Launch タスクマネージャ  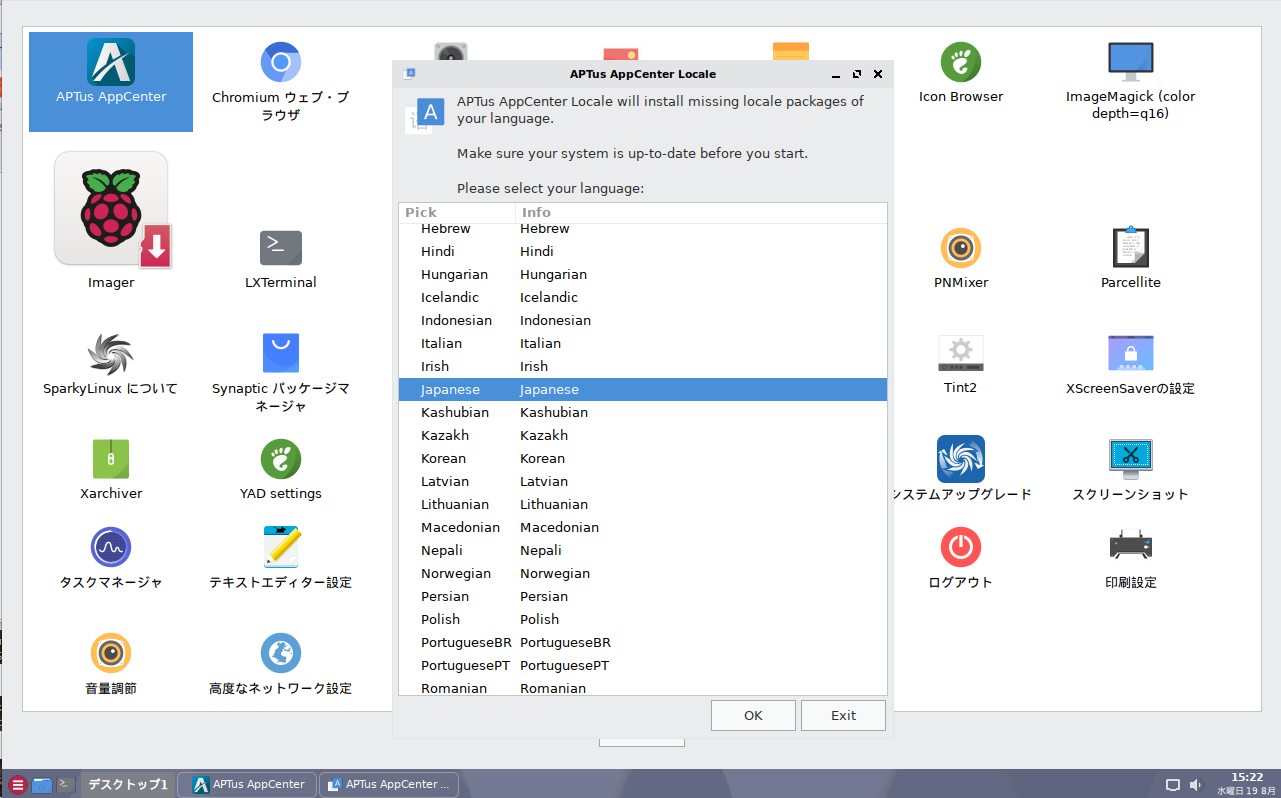tap(111, 547)
